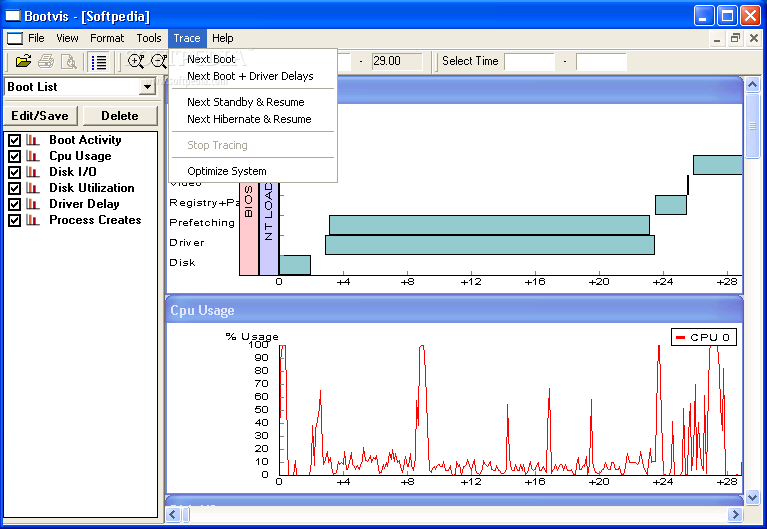Image resolution: width=767 pixels, height=529 pixels.
Task: Click the document icon left of File menu
Action: point(15,38)
